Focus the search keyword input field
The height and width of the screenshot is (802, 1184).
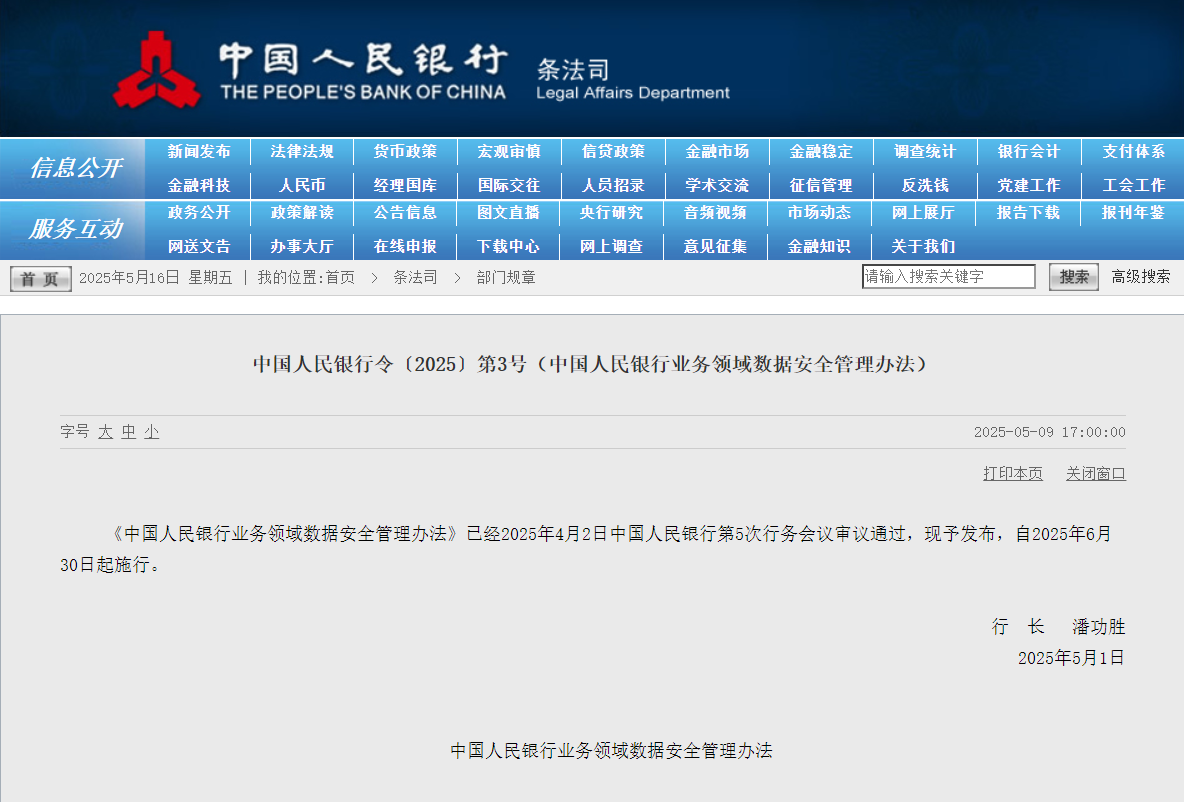tap(948, 276)
